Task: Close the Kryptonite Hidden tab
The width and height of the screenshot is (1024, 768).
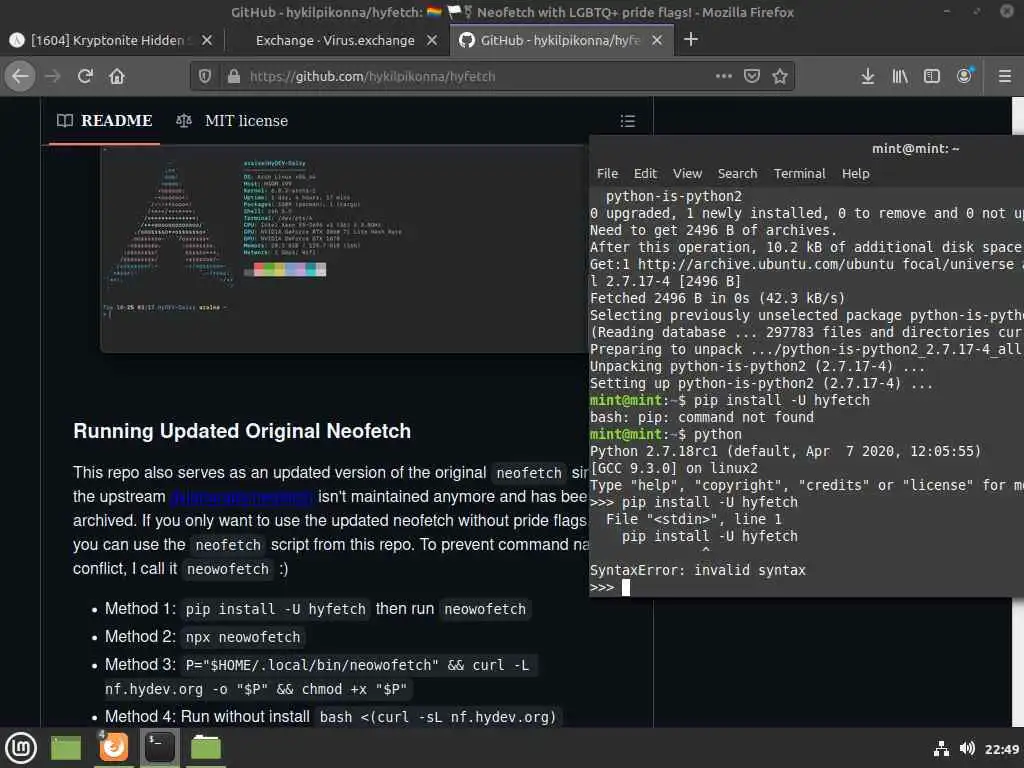Action: point(207,40)
